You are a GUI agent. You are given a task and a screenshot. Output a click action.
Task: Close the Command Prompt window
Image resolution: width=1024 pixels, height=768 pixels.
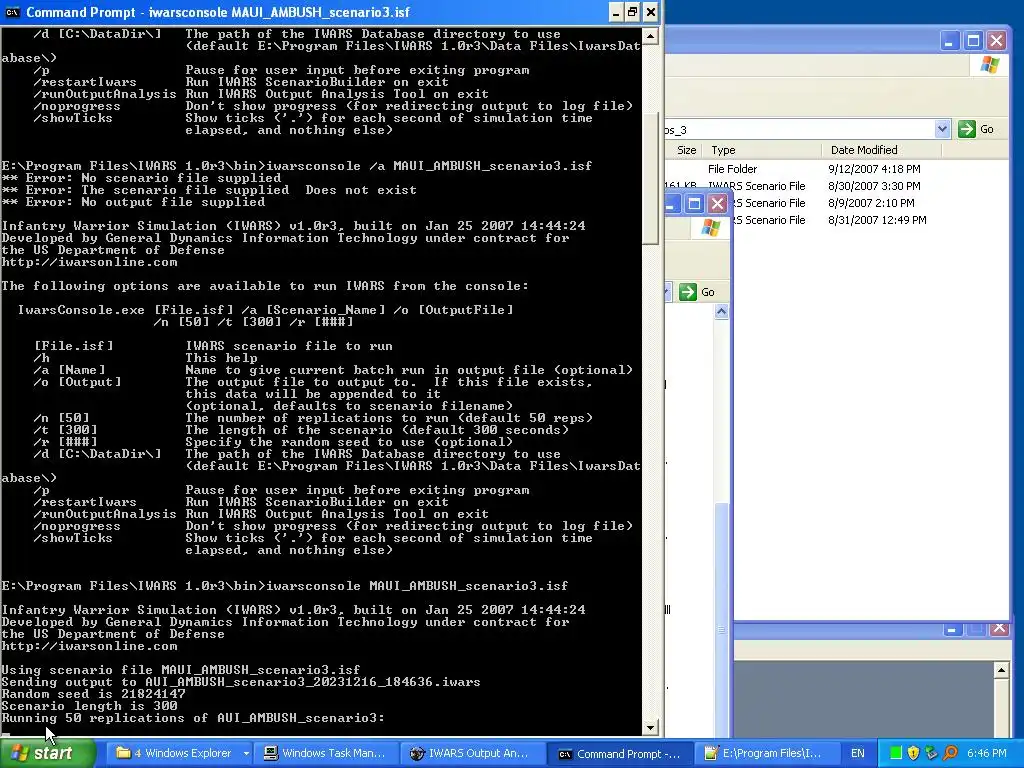(650, 12)
